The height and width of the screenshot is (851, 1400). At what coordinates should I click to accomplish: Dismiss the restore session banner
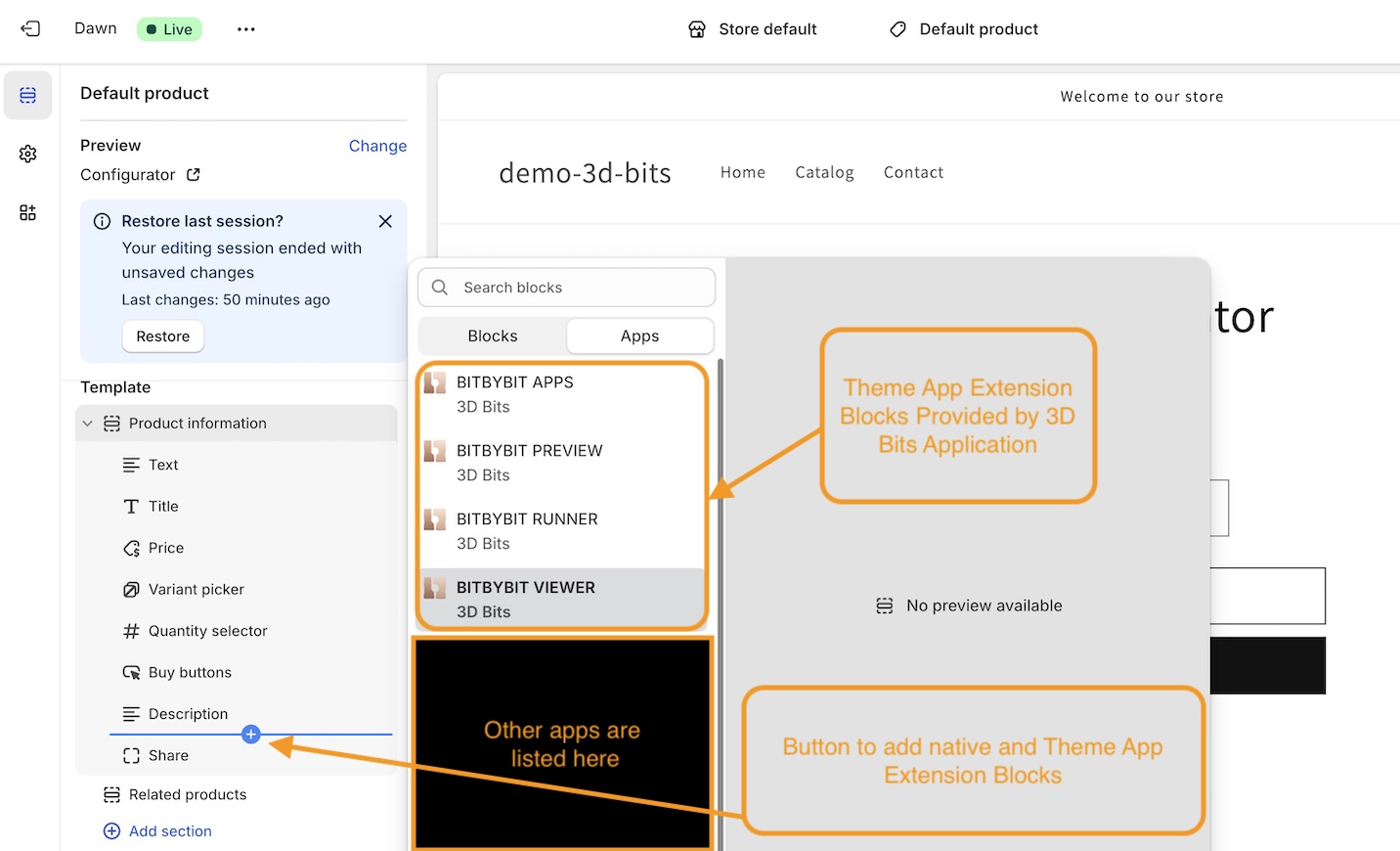(x=384, y=221)
